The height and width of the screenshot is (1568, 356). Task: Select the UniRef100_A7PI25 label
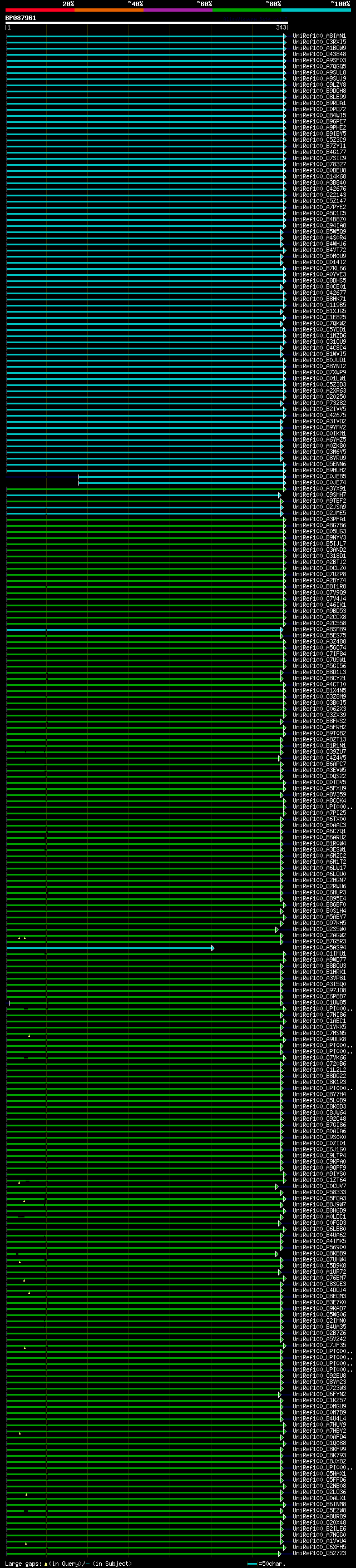pos(319,813)
